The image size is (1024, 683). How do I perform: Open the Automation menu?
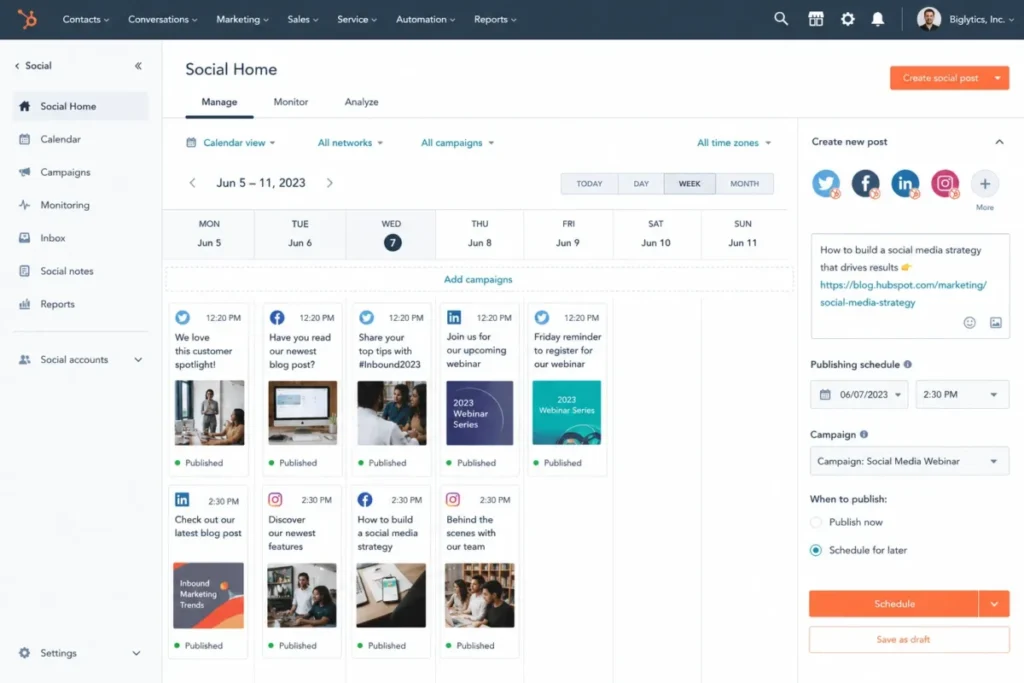point(425,19)
